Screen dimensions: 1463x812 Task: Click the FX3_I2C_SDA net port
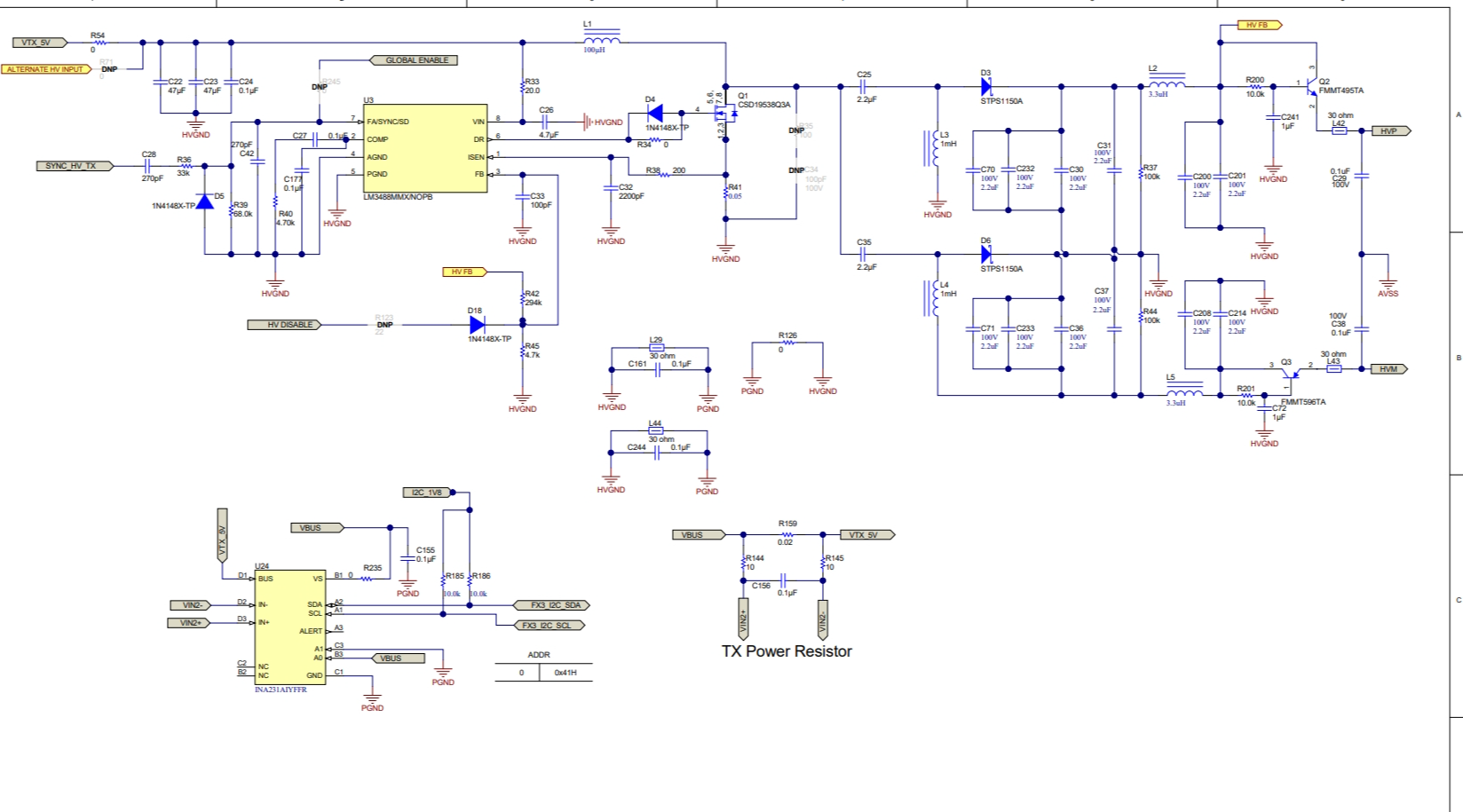tap(552, 605)
